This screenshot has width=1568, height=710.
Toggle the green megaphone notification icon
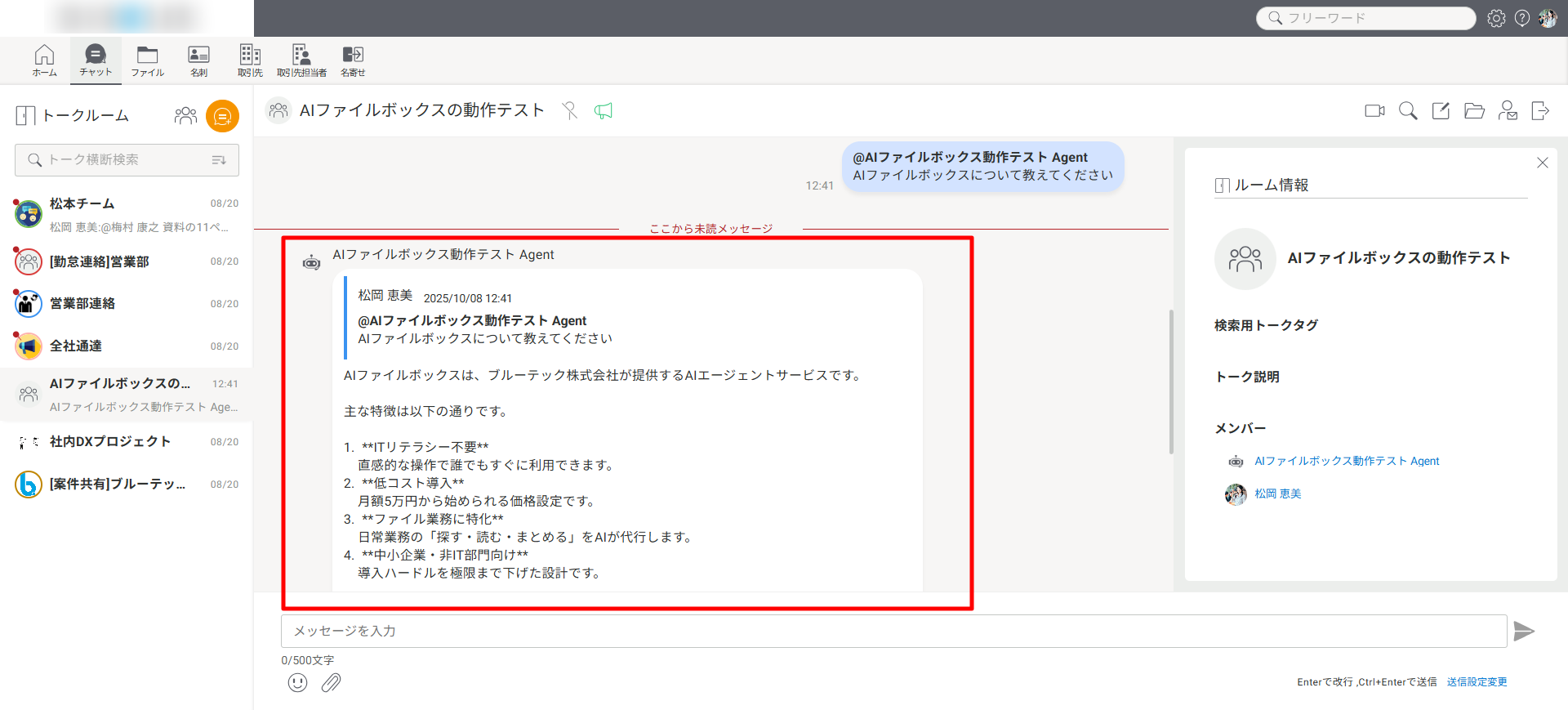pyautogui.click(x=604, y=110)
